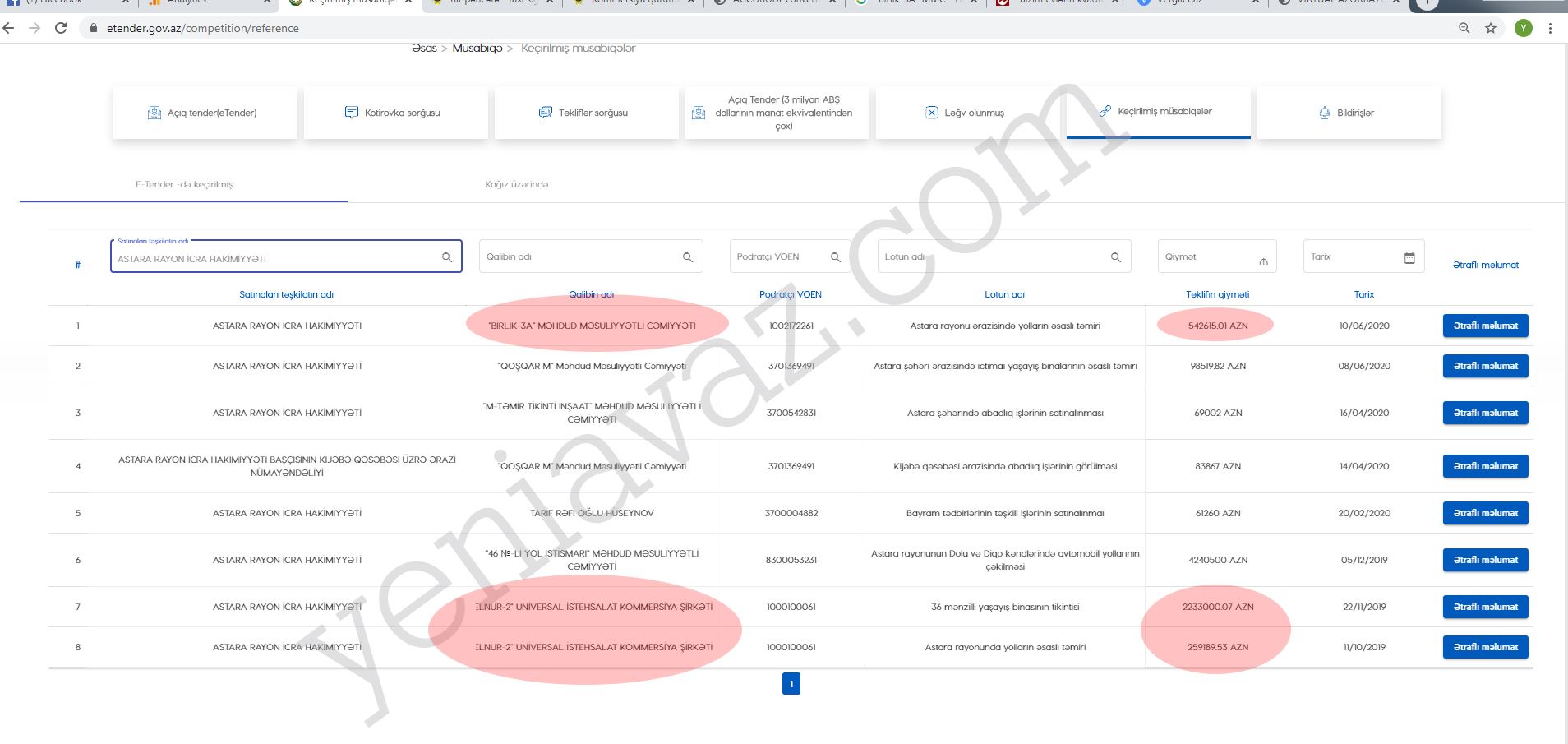Click the Təkliflər sorğusu card icon
1568x744 pixels.
(x=545, y=113)
